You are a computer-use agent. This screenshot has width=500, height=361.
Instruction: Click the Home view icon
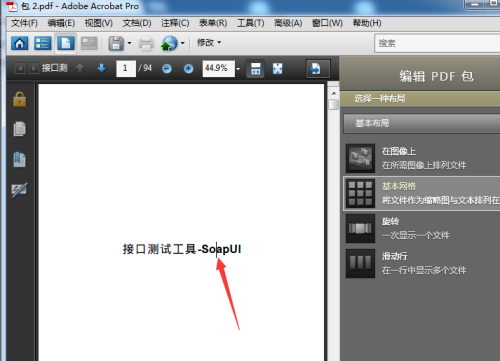tap(19, 43)
